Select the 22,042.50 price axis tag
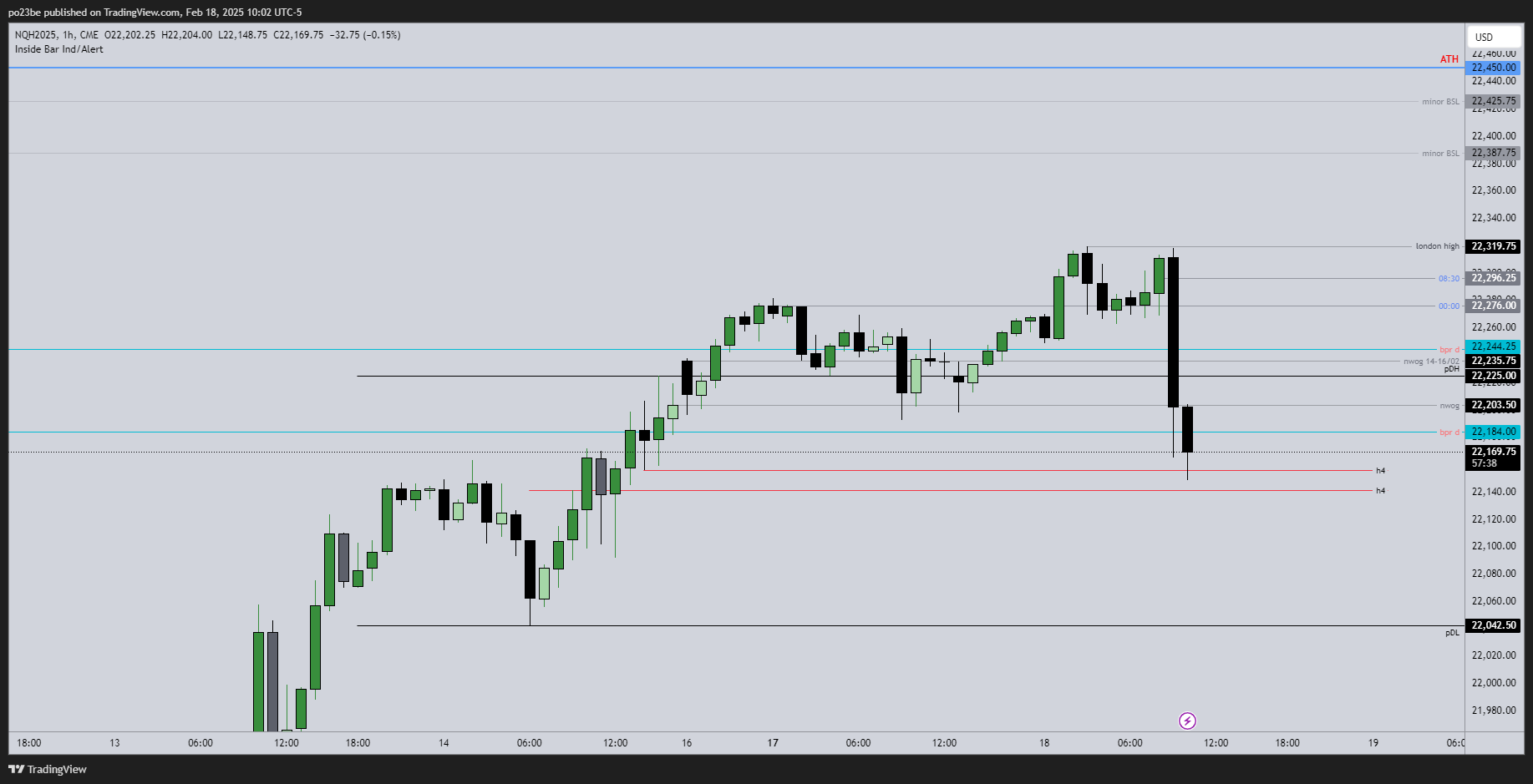This screenshot has height=784, width=1533. [1493, 625]
